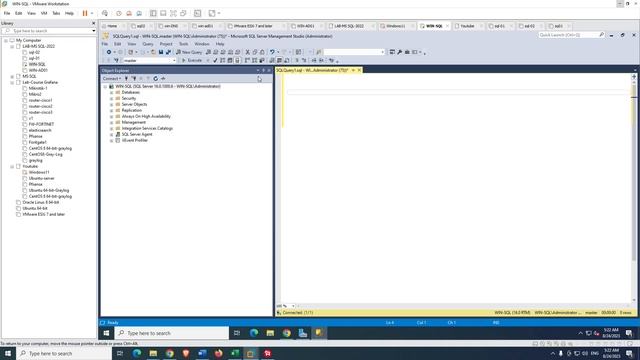The width and height of the screenshot is (640, 360).
Task: Switch to the Home tab in VMware
Action: pyautogui.click(x=112, y=26)
